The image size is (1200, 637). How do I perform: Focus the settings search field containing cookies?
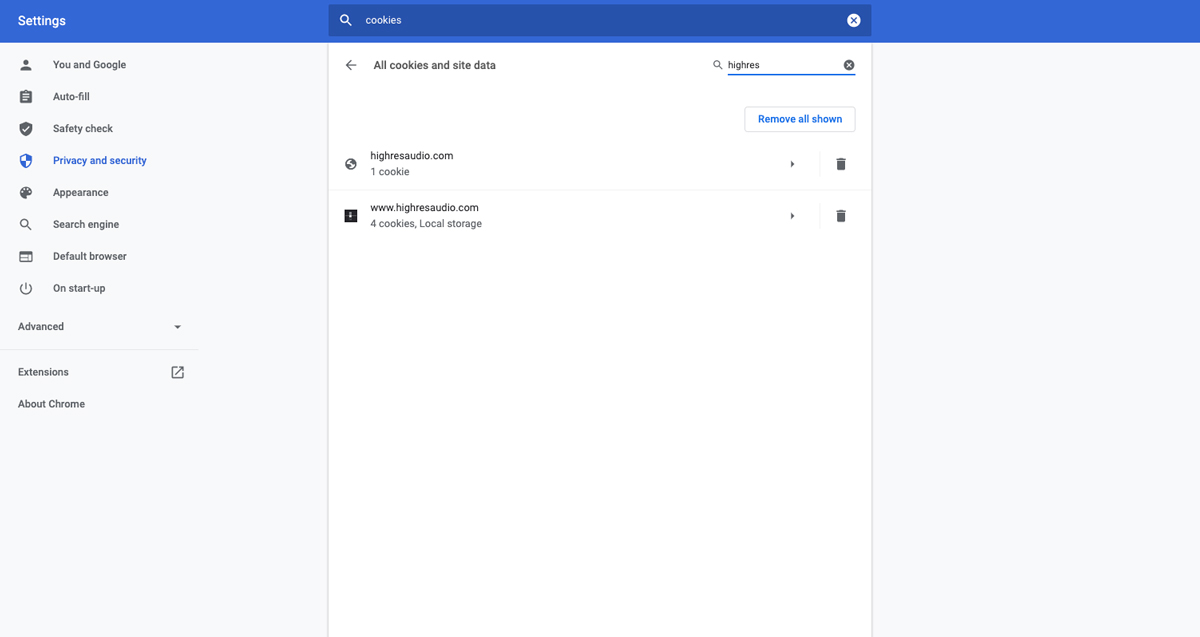point(600,20)
